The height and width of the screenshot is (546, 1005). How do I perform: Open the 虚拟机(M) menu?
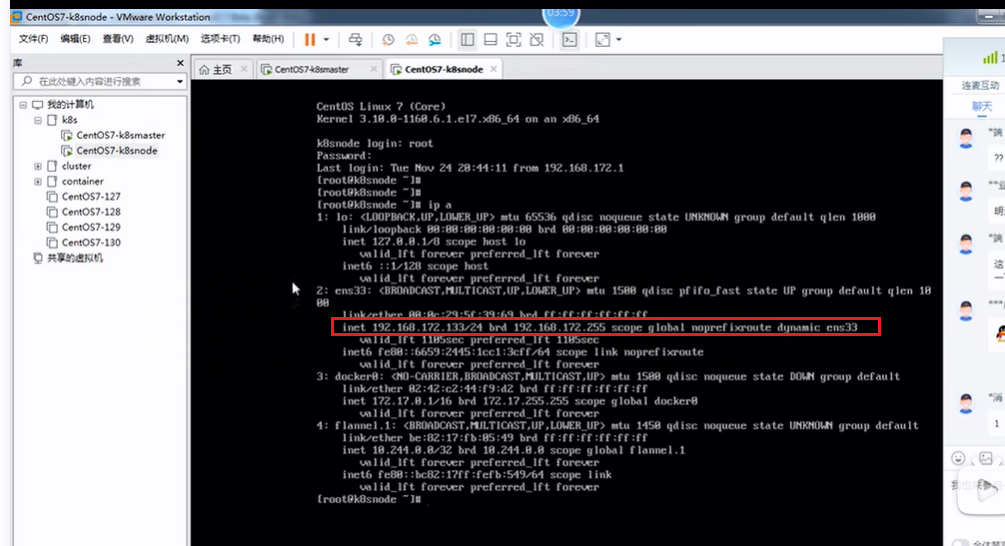click(x=167, y=39)
